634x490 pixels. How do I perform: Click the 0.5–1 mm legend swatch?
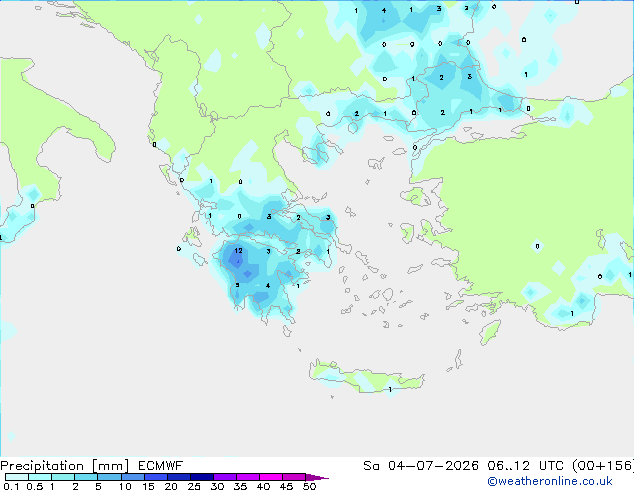[40, 477]
